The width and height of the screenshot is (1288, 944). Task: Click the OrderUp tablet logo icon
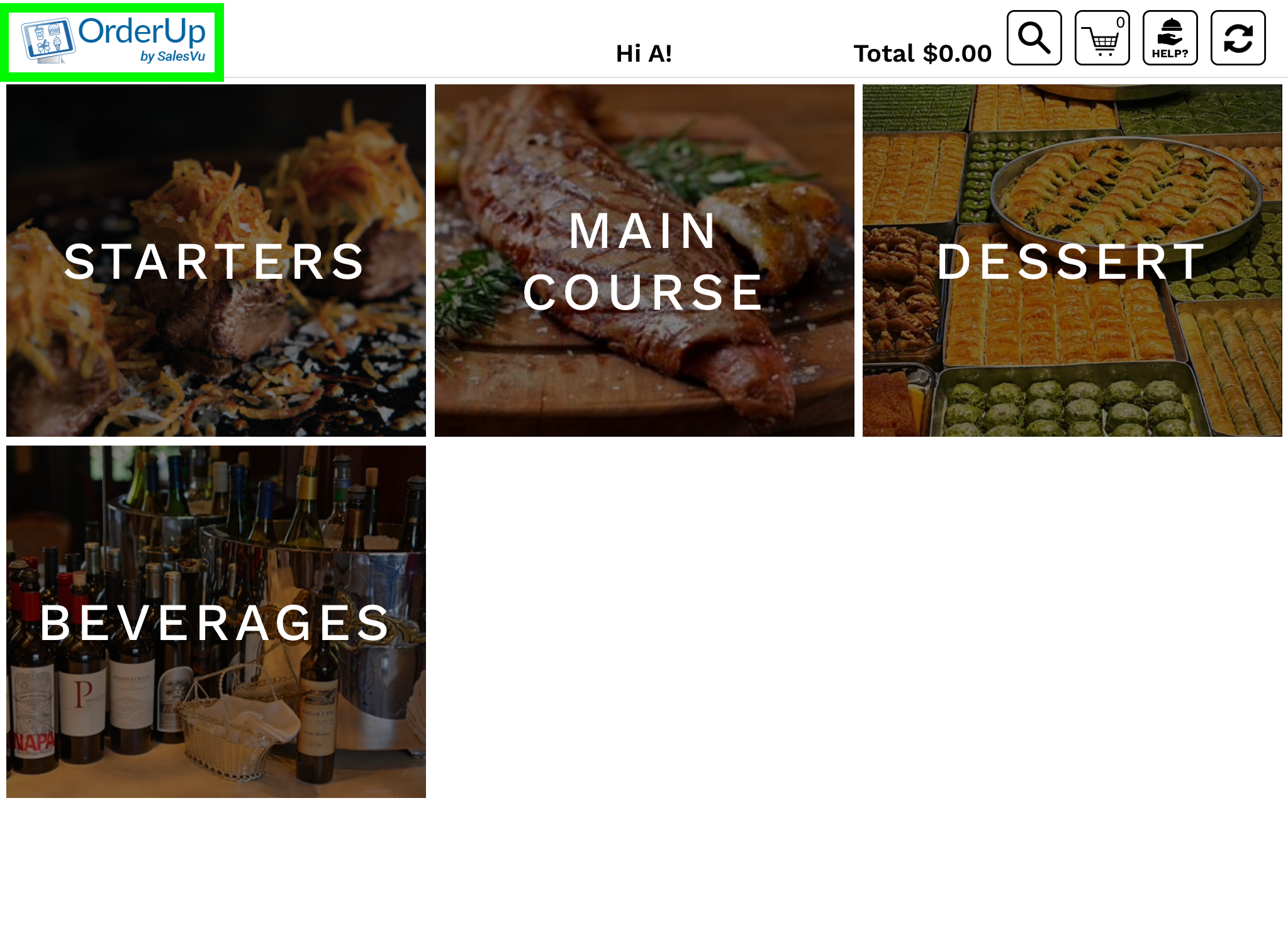[x=48, y=41]
